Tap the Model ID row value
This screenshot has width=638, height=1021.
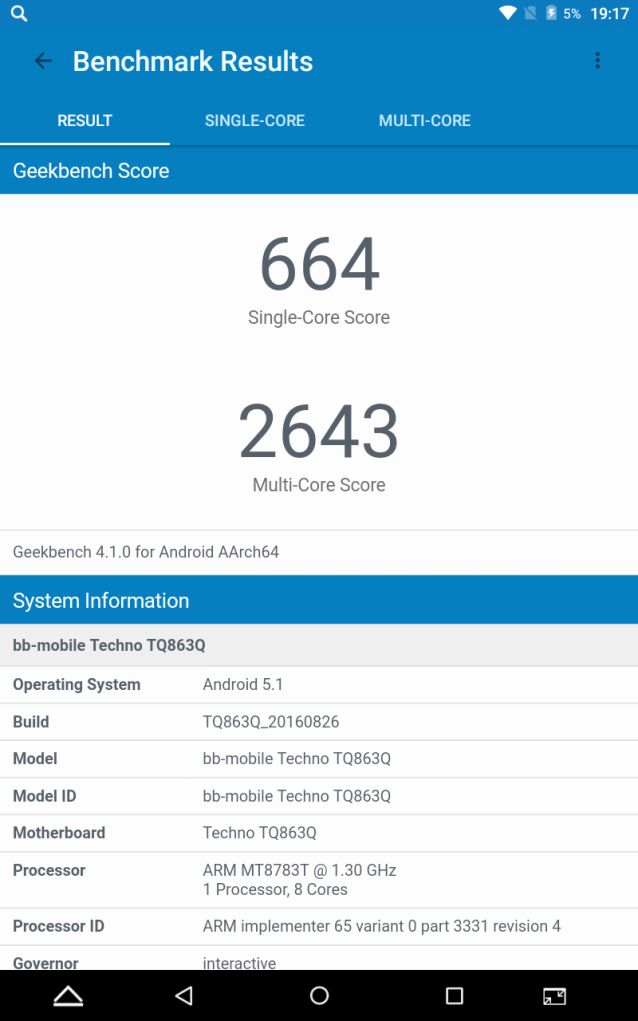coord(297,796)
